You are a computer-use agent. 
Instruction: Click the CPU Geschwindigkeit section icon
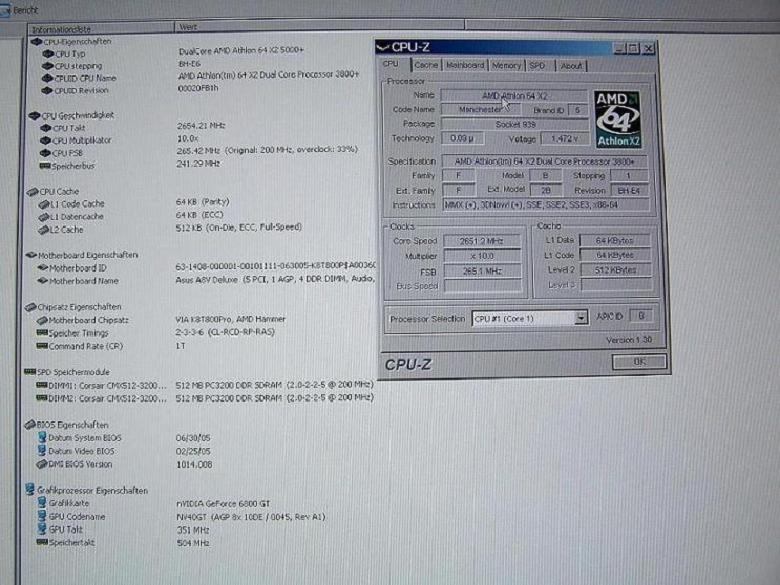[x=34, y=115]
